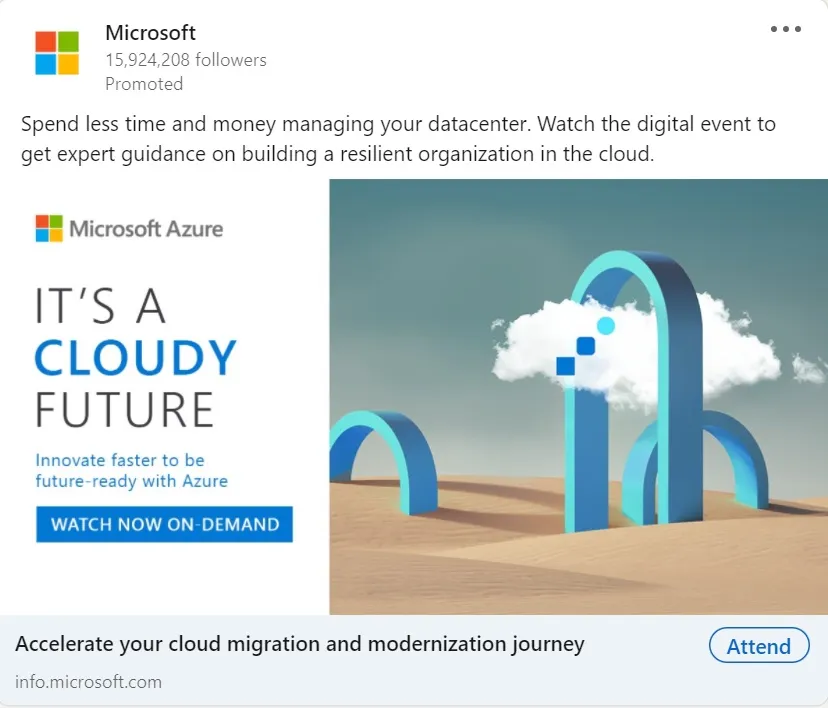Viewport: 828px width, 708px height.
Task: Click the blue CLOUDY headline word
Action: point(135,358)
